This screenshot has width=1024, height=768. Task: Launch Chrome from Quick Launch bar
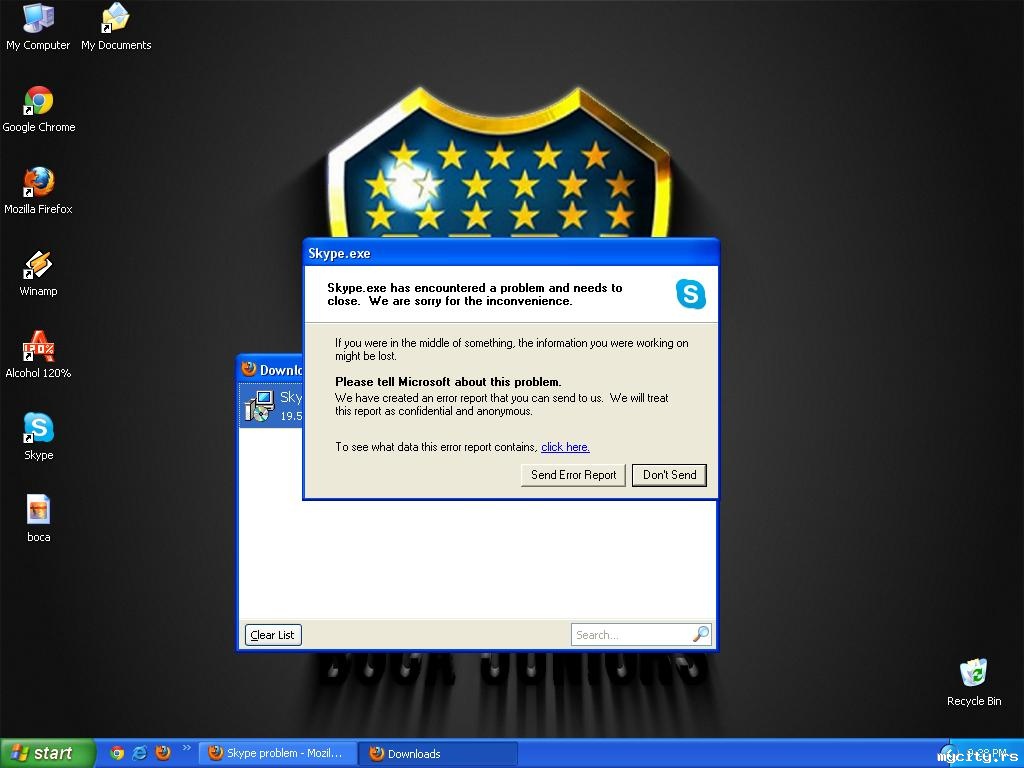tap(117, 753)
